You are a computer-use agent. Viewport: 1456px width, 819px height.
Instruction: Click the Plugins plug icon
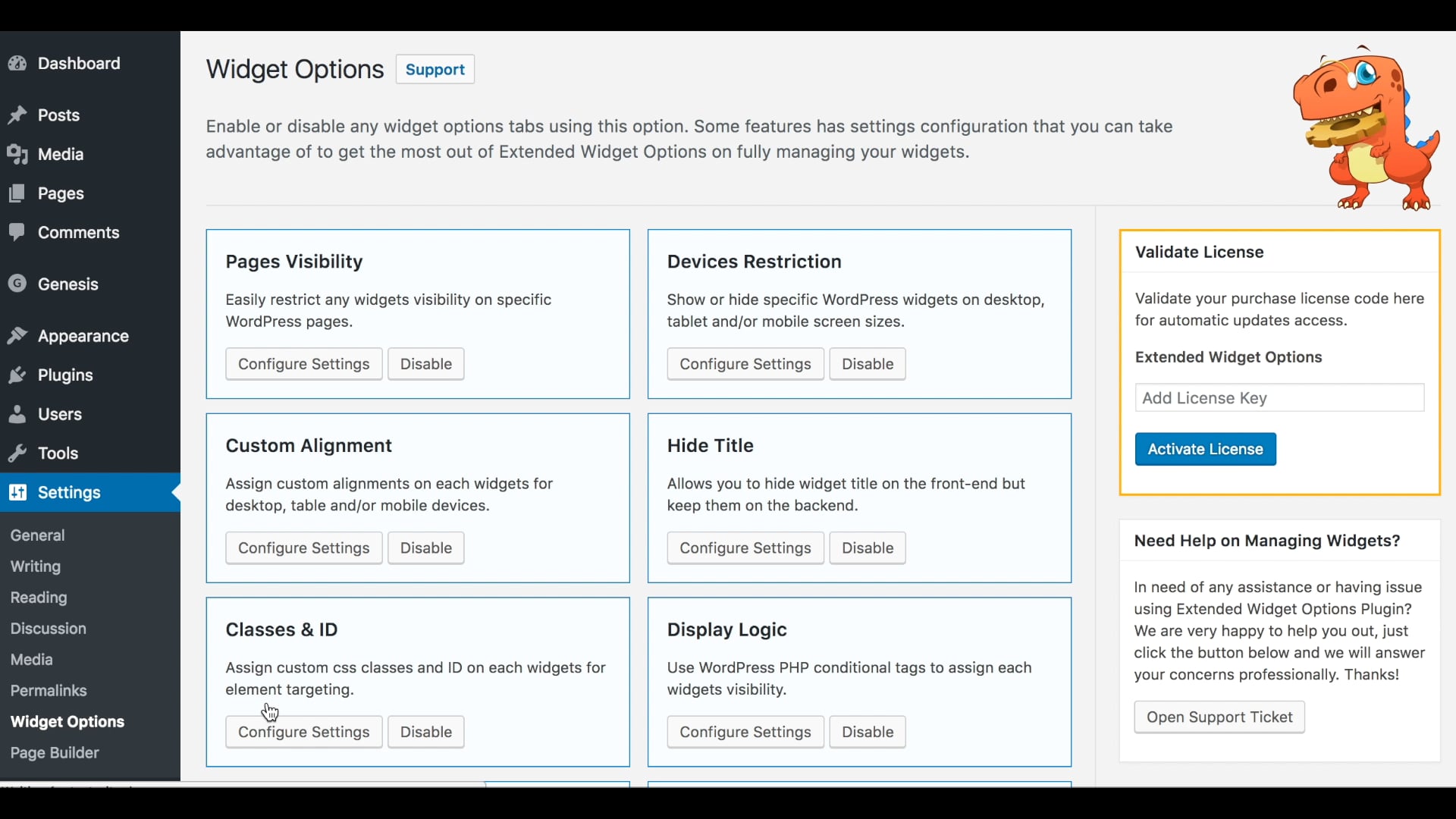[17, 375]
